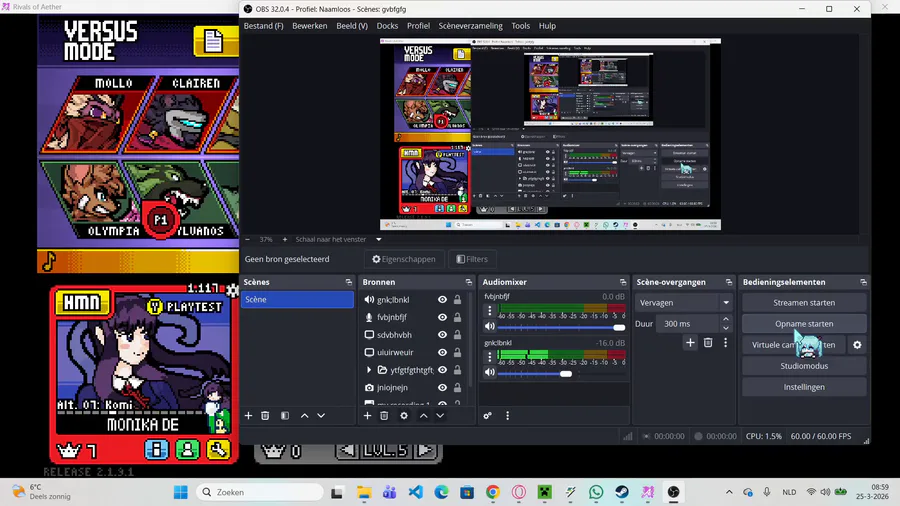This screenshot has width=900, height=506.
Task: Move scene down in Scènes panel
Action: coord(321,415)
